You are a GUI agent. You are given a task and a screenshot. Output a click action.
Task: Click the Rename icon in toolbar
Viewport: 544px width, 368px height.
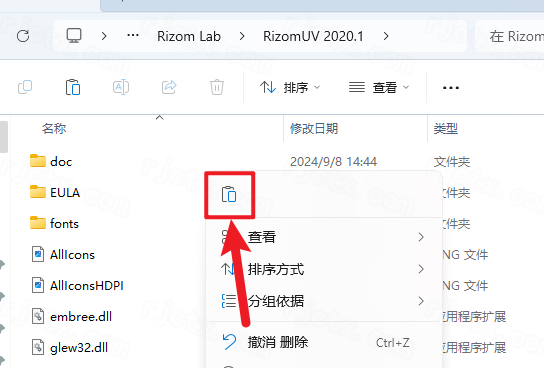[x=121, y=87]
